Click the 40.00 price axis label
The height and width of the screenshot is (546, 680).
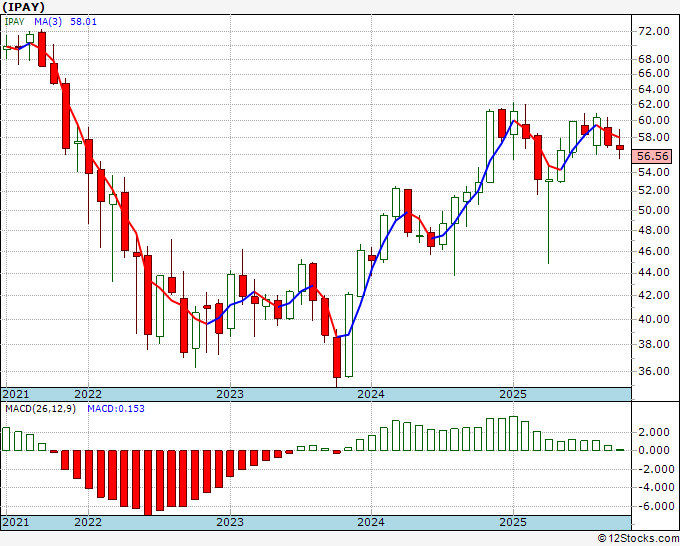click(x=654, y=319)
